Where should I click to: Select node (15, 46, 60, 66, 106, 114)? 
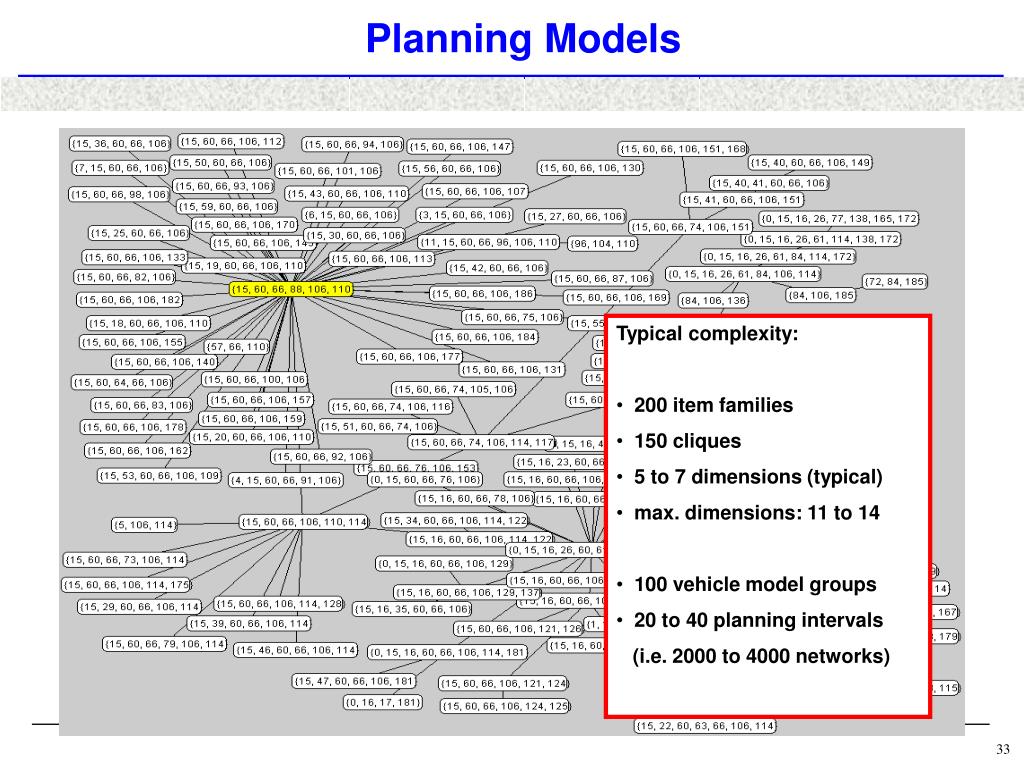click(296, 650)
